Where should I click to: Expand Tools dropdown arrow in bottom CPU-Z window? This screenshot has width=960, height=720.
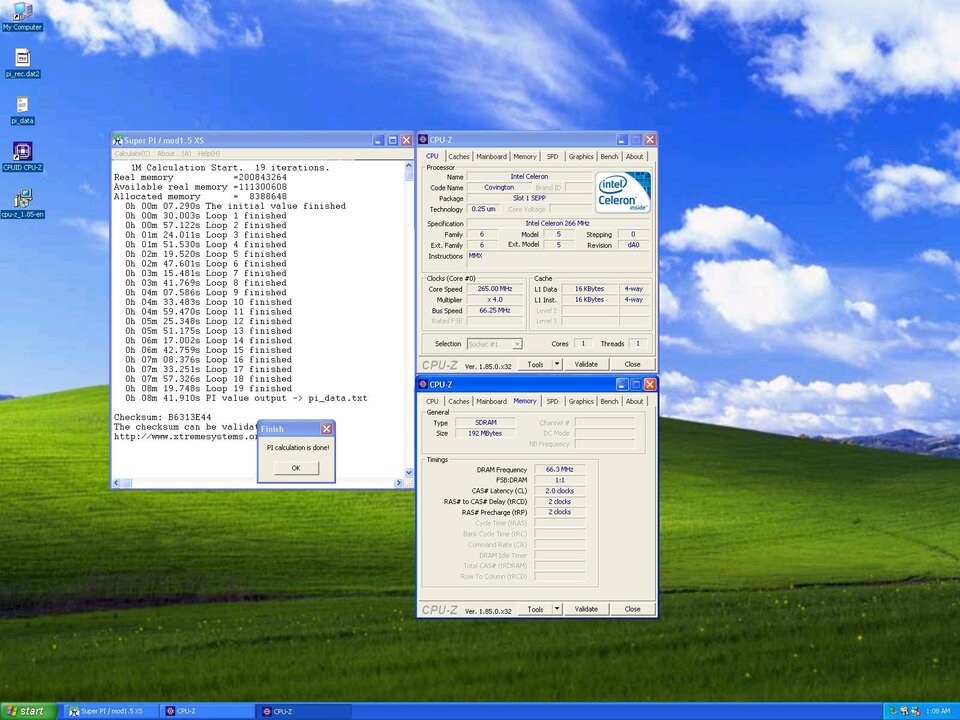click(557, 609)
